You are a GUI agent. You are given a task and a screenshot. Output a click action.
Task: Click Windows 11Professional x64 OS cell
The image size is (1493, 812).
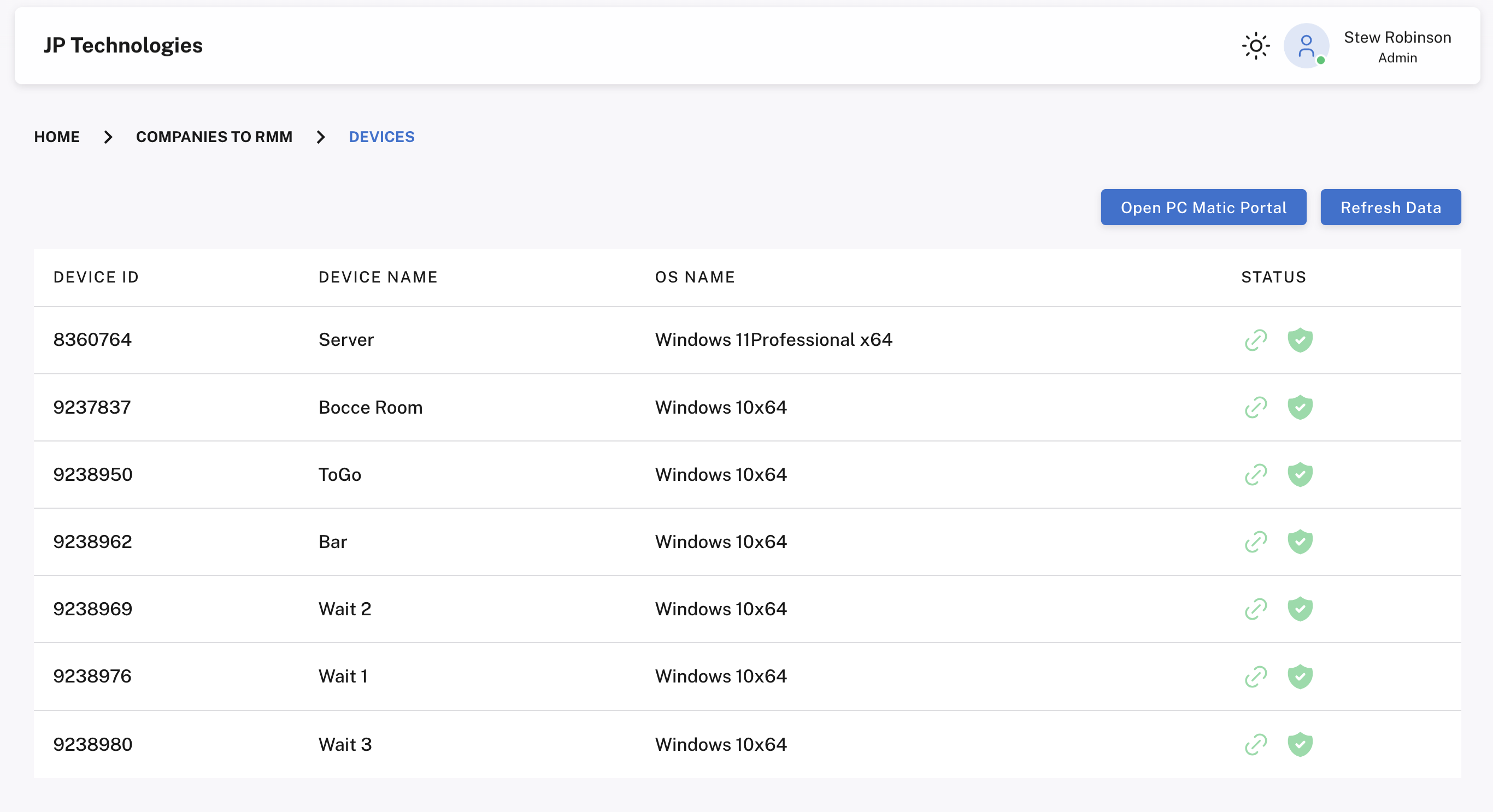774,340
